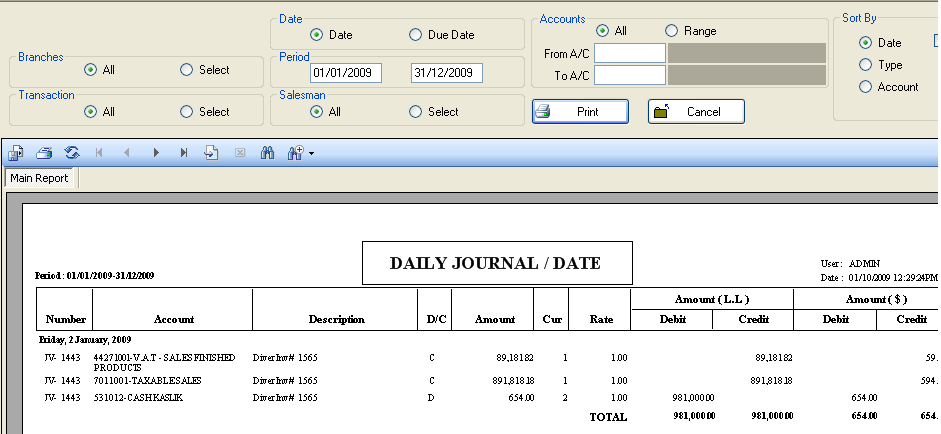Image resolution: width=941 pixels, height=434 pixels.
Task: Click the Print Report toolbar icon
Action: click(x=44, y=153)
